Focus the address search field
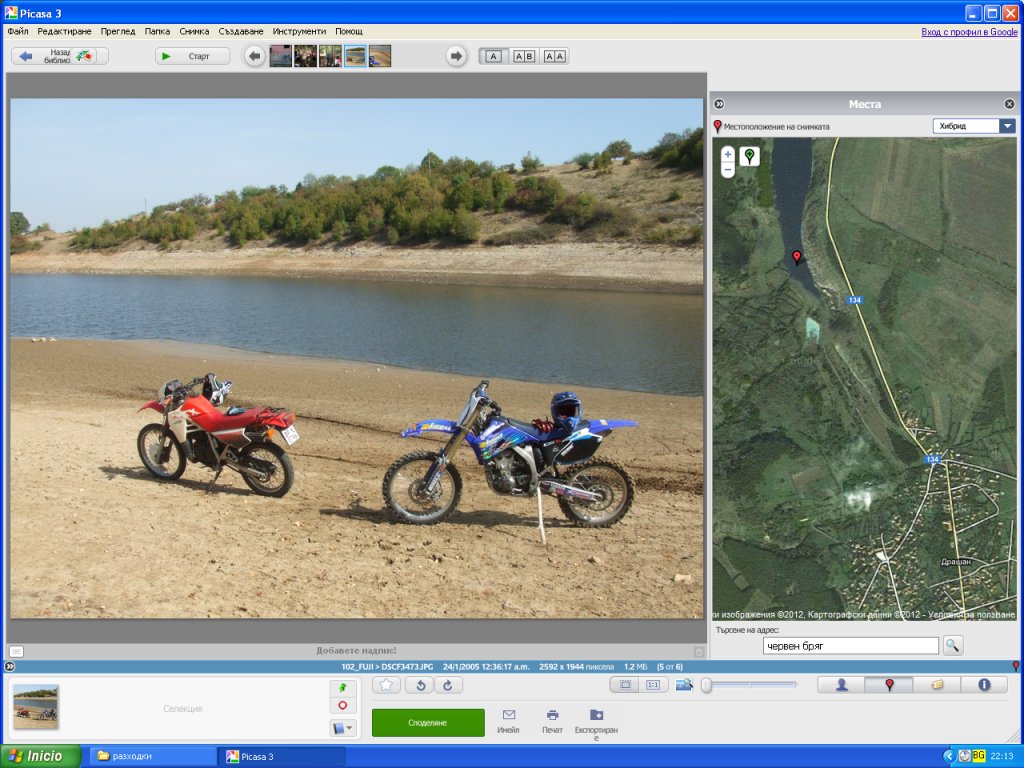 click(x=850, y=646)
